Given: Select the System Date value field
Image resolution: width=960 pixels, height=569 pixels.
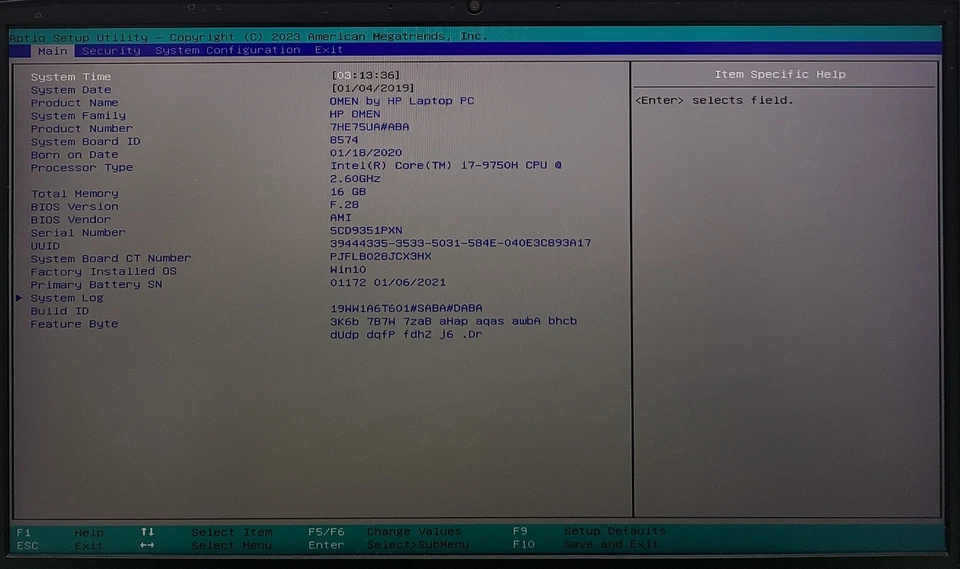Looking at the screenshot, I should [x=373, y=88].
